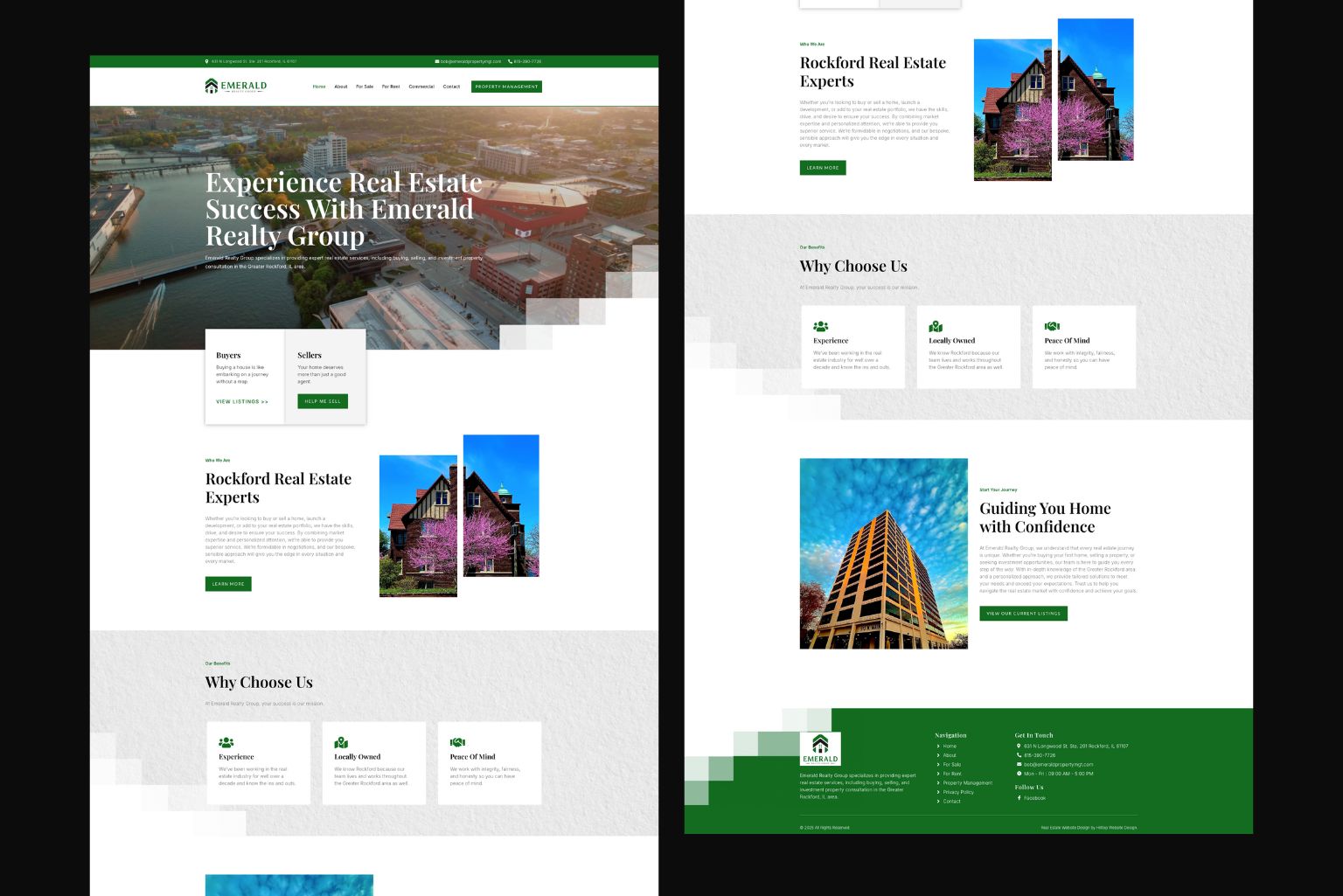Click chevron beside footer Home link
This screenshot has height=896, width=1343.
click(938, 746)
